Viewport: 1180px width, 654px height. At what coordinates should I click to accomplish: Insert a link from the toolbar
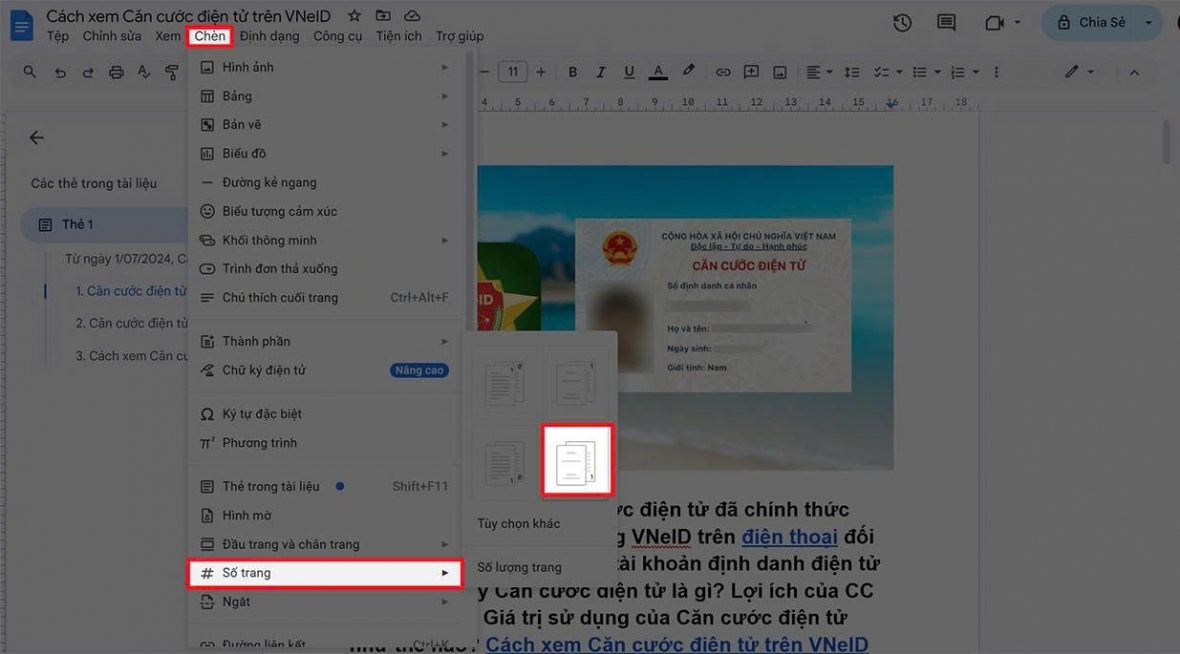point(722,72)
